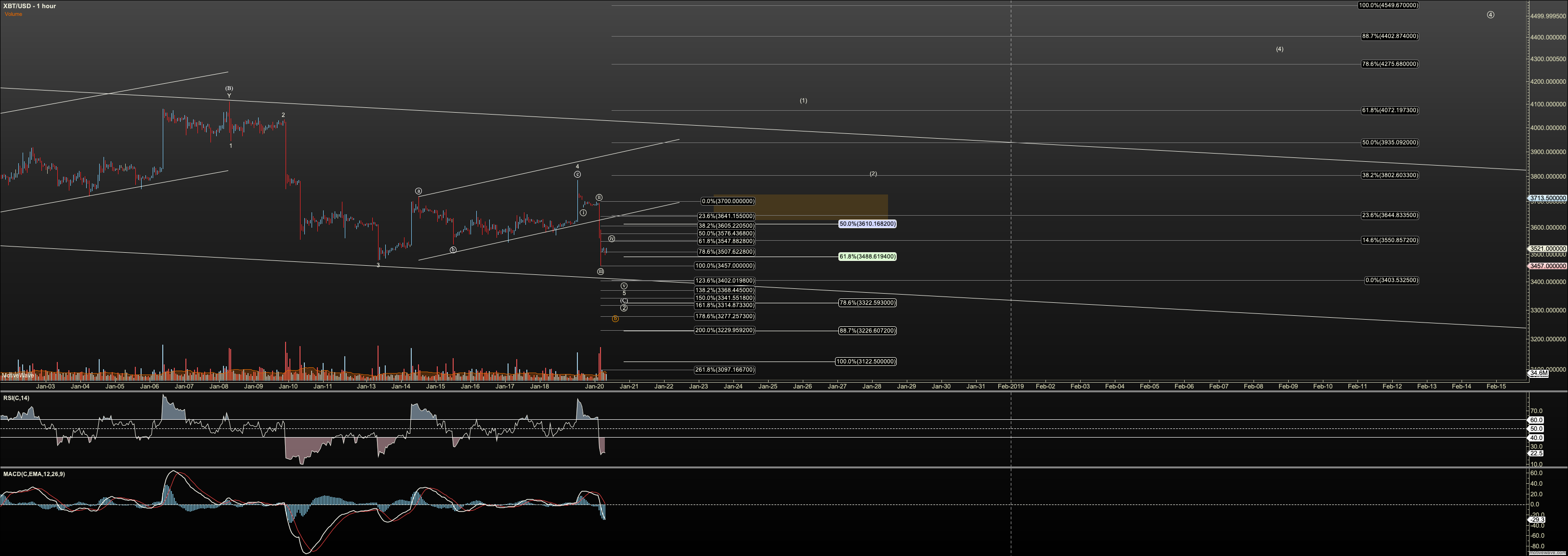Select the 78.6%(4275.680000) level label
This screenshot has width=1568, height=556.
tap(1390, 65)
